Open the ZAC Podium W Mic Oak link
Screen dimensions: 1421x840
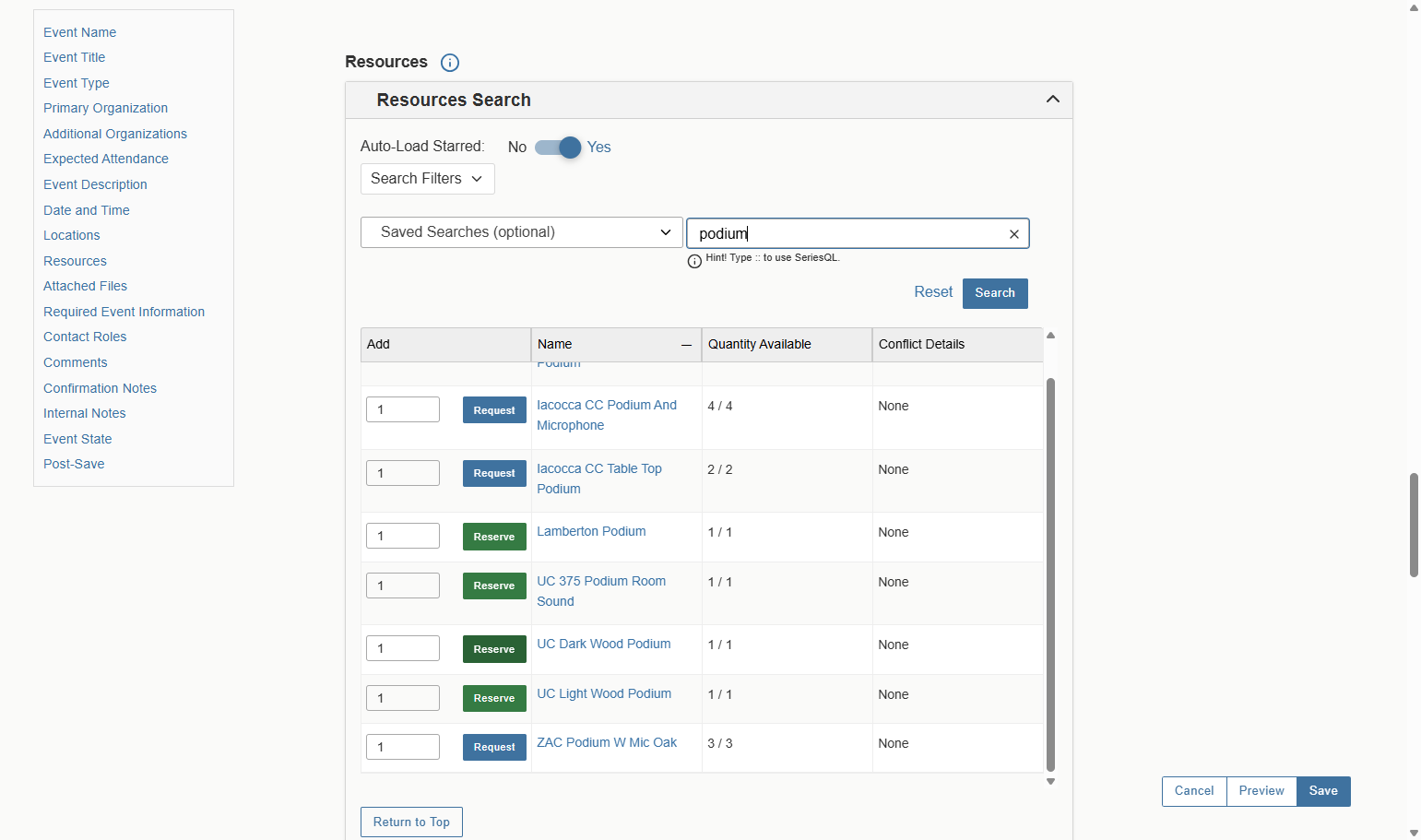[607, 743]
